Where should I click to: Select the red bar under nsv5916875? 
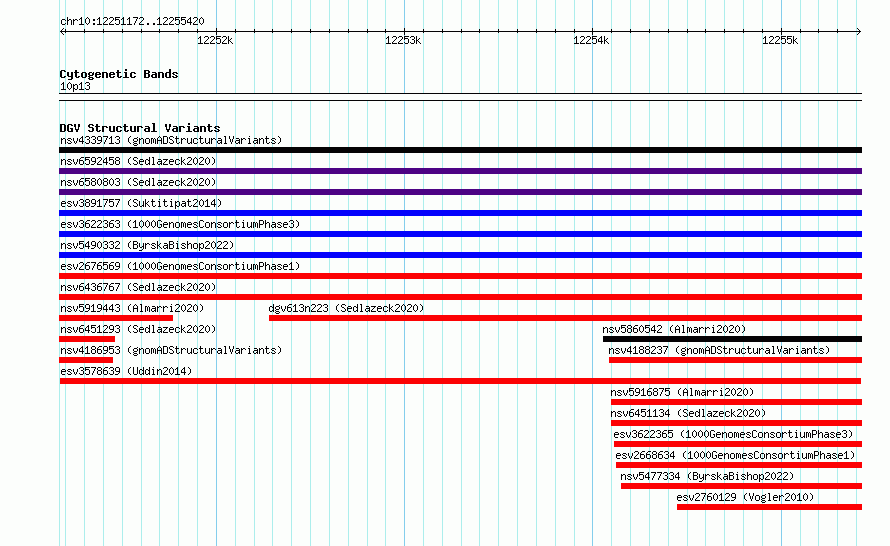click(x=737, y=402)
